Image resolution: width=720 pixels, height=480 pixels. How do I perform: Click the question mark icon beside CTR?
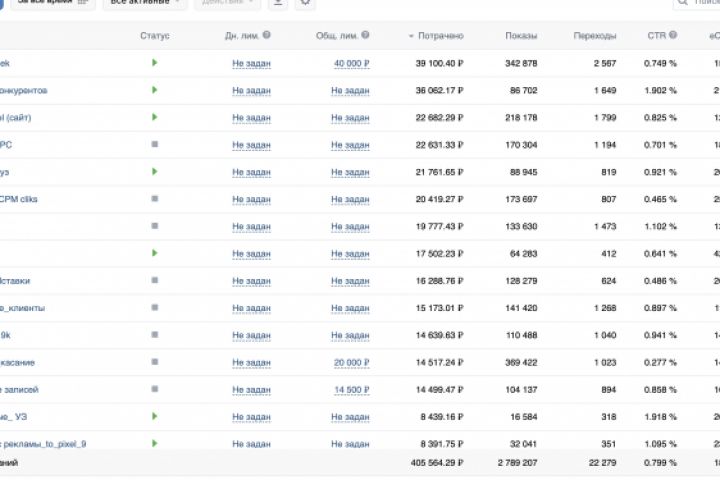click(673, 36)
